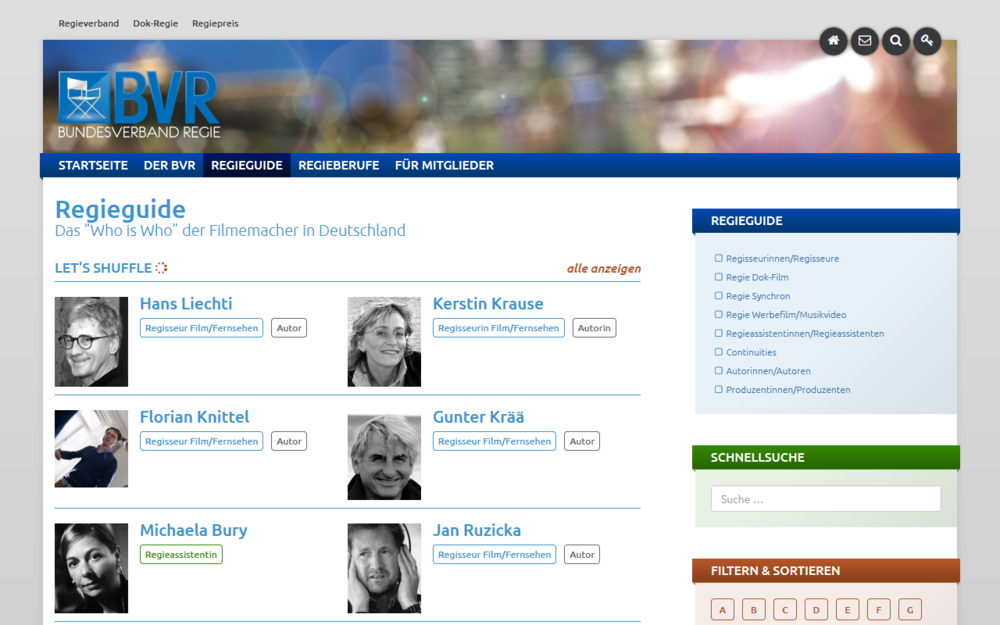The image size is (1000, 625).
Task: Click Kerstin Krause's portrait photo
Action: 384,342
